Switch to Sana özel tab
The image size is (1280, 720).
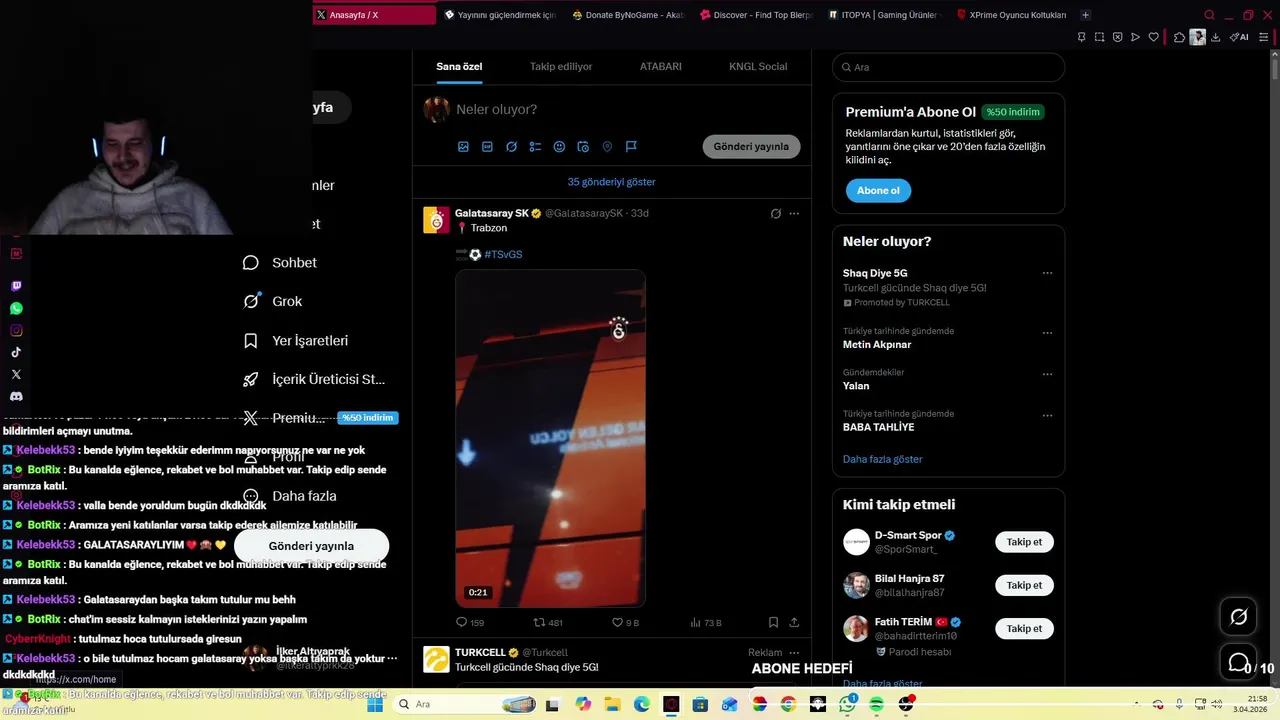(x=459, y=66)
